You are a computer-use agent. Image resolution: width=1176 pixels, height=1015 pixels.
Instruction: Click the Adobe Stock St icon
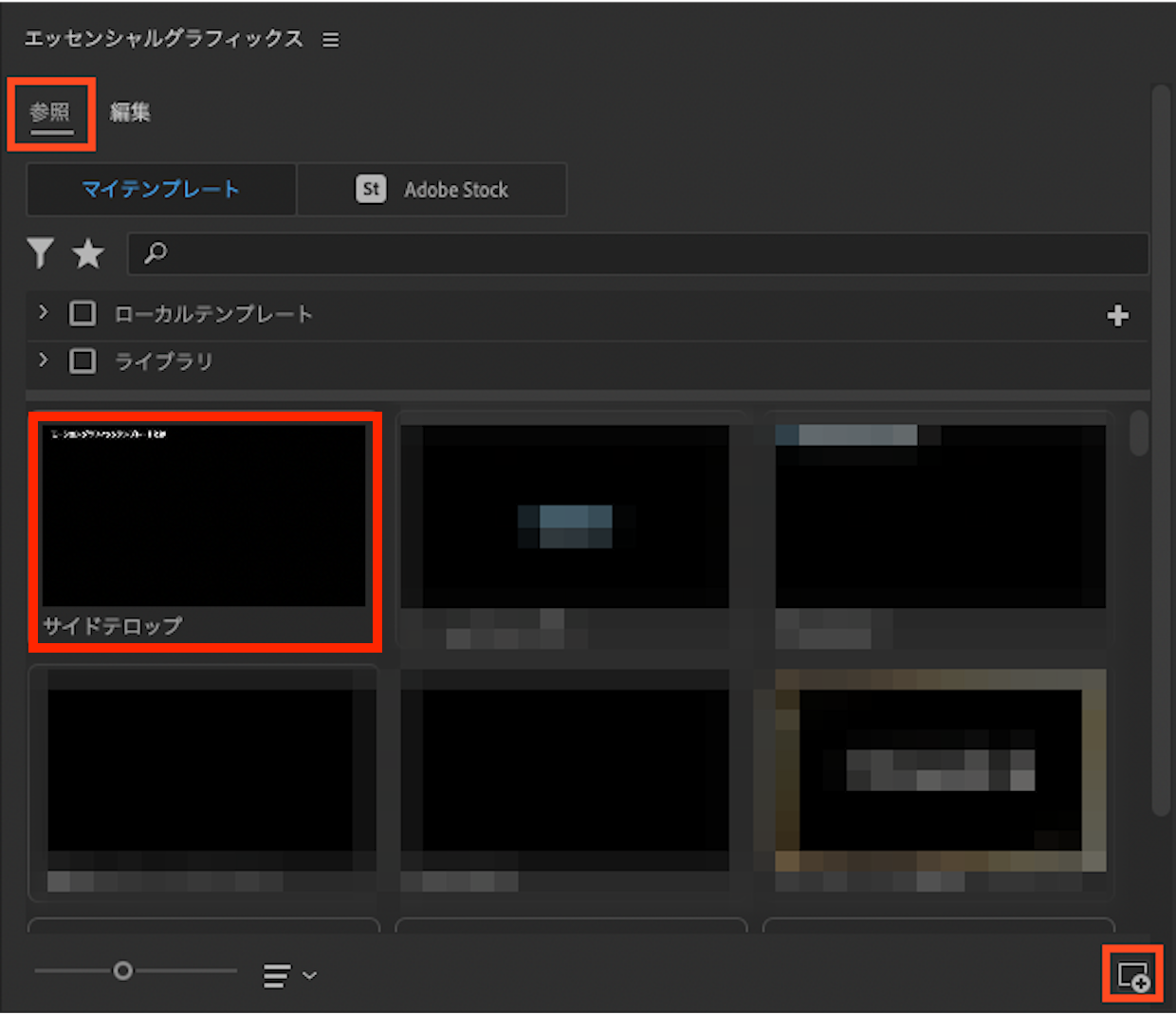(371, 190)
